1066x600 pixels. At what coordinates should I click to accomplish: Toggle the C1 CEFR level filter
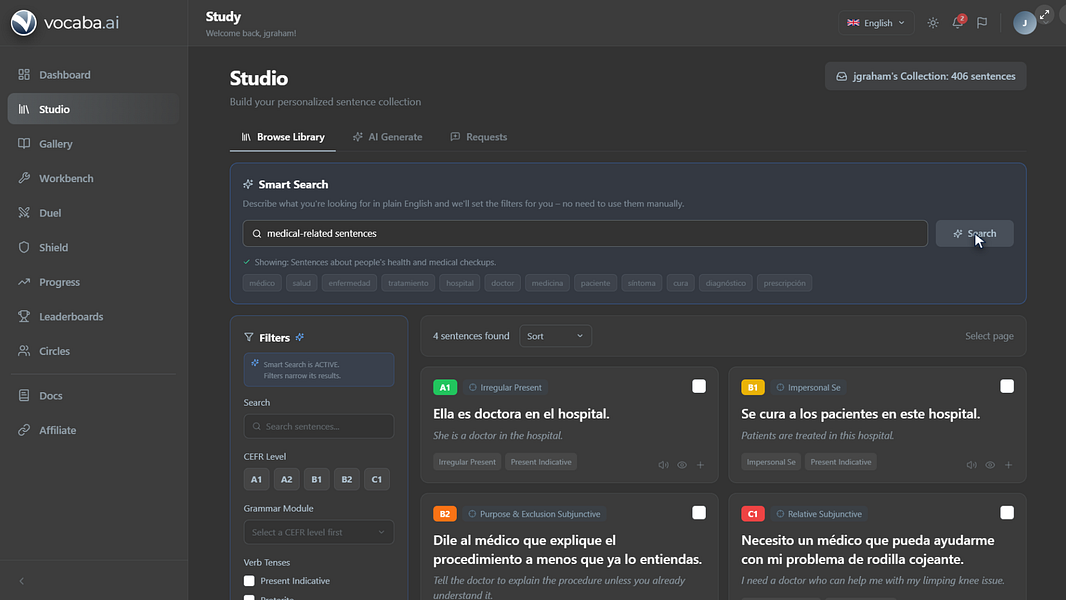pyautogui.click(x=377, y=479)
